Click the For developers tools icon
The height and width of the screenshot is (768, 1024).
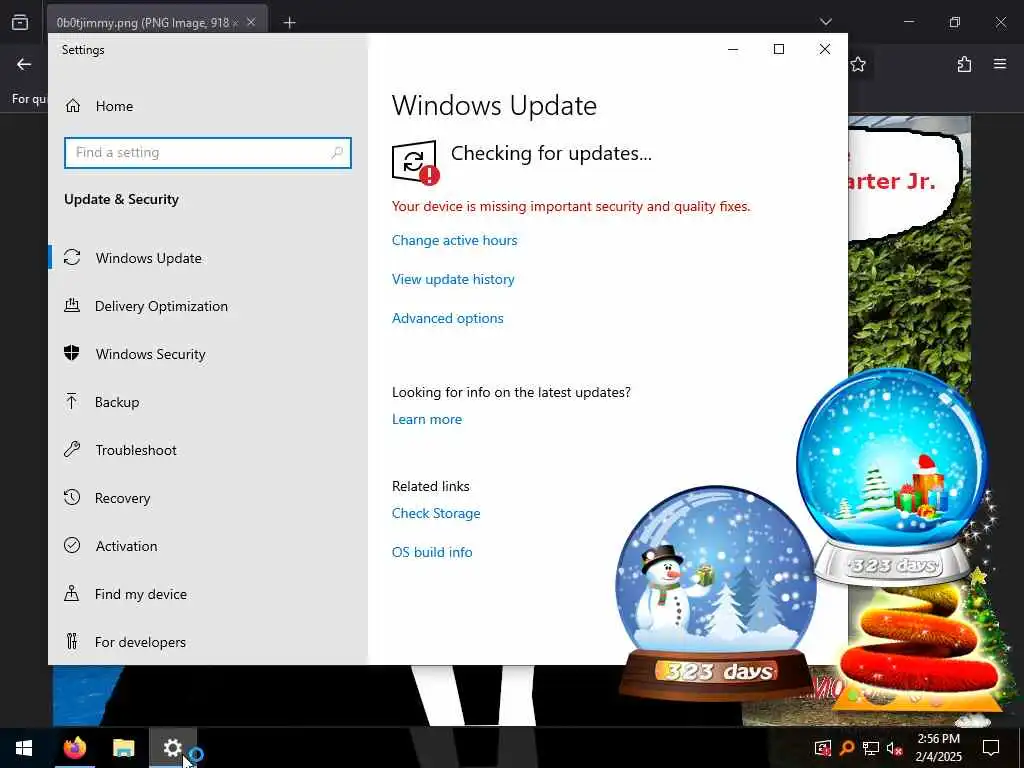72,641
